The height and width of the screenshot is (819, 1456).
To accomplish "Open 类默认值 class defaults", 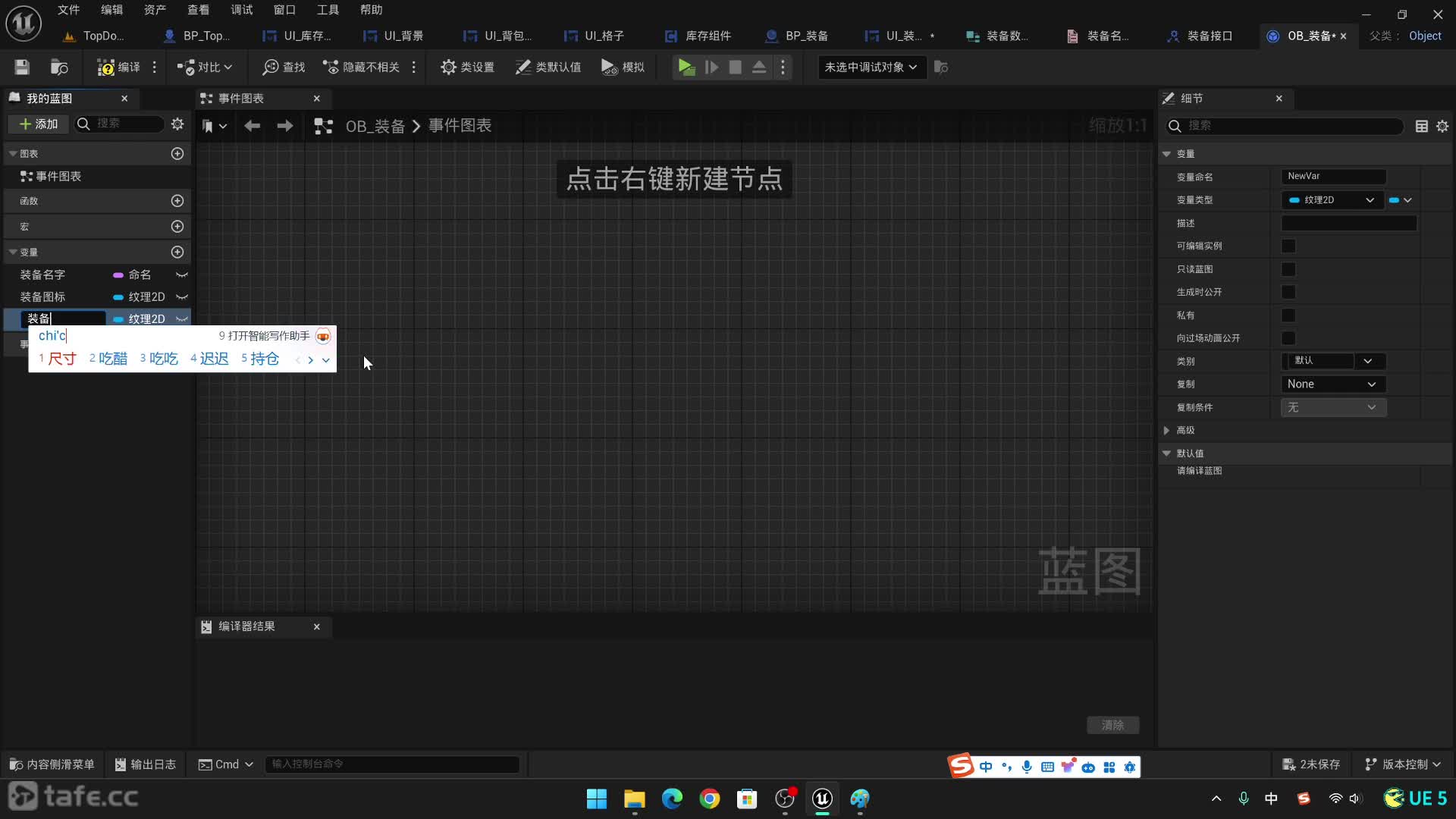I will point(548,67).
